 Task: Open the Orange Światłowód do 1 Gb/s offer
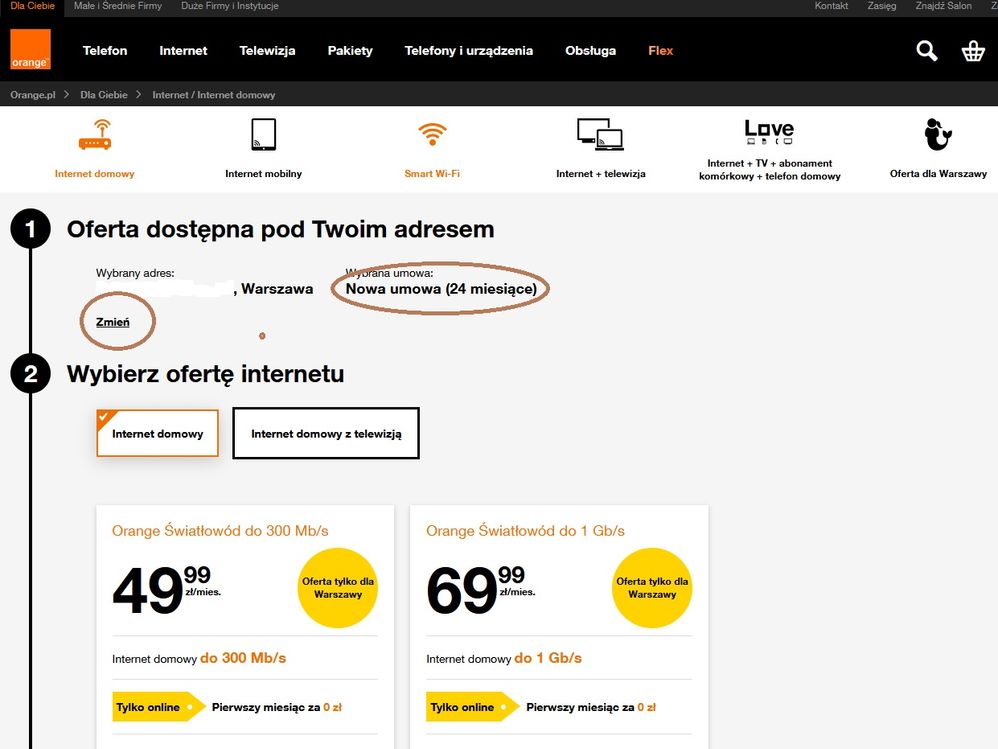525,531
